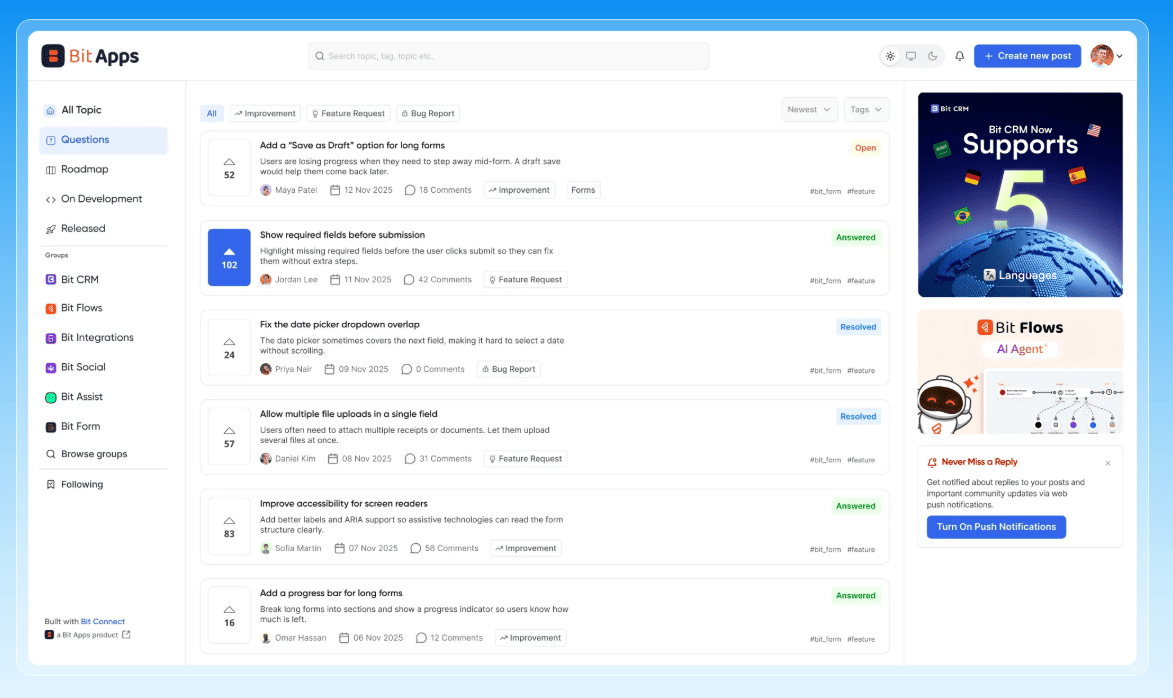Open comments on Show required fields post
Viewport: 1173px width, 698px height.
438,280
